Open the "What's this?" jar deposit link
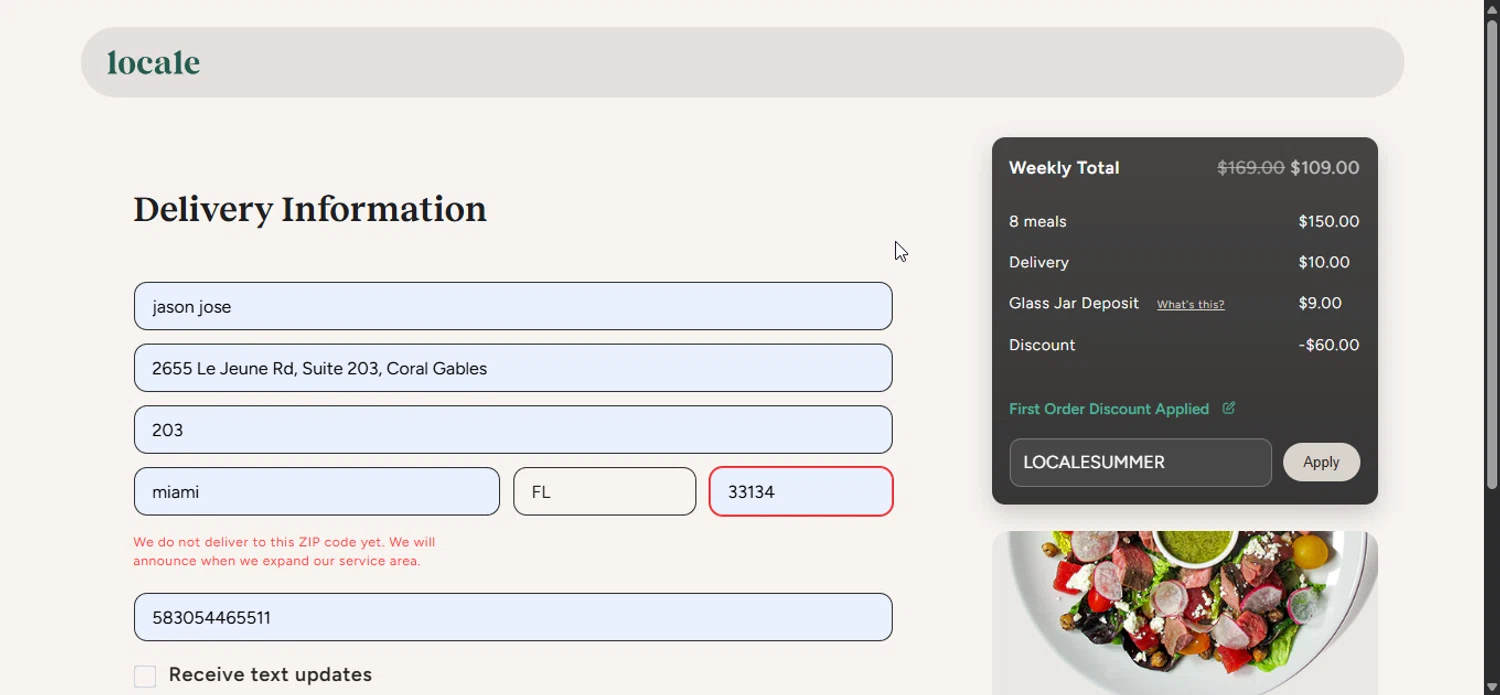This screenshot has height=695, width=1500. point(1190,305)
